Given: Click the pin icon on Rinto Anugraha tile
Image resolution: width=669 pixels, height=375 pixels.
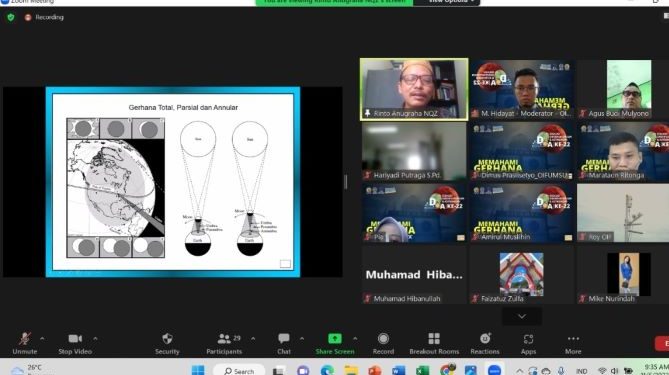Looking at the screenshot, I should point(367,113).
